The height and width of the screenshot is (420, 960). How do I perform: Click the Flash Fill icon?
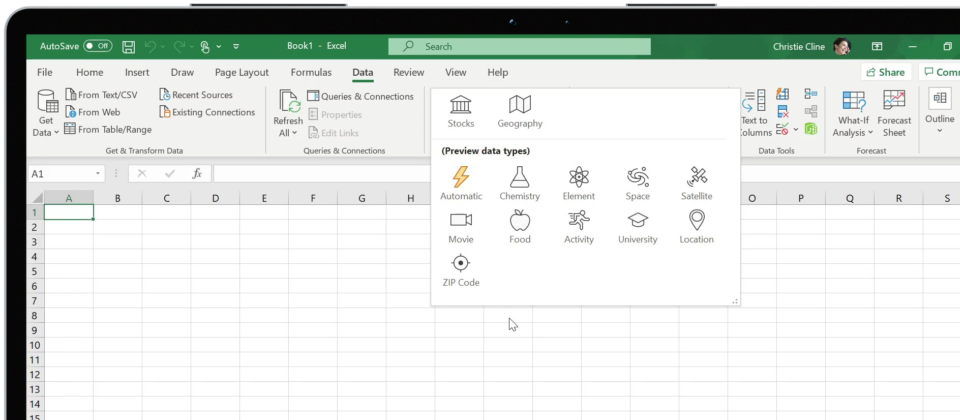[782, 94]
